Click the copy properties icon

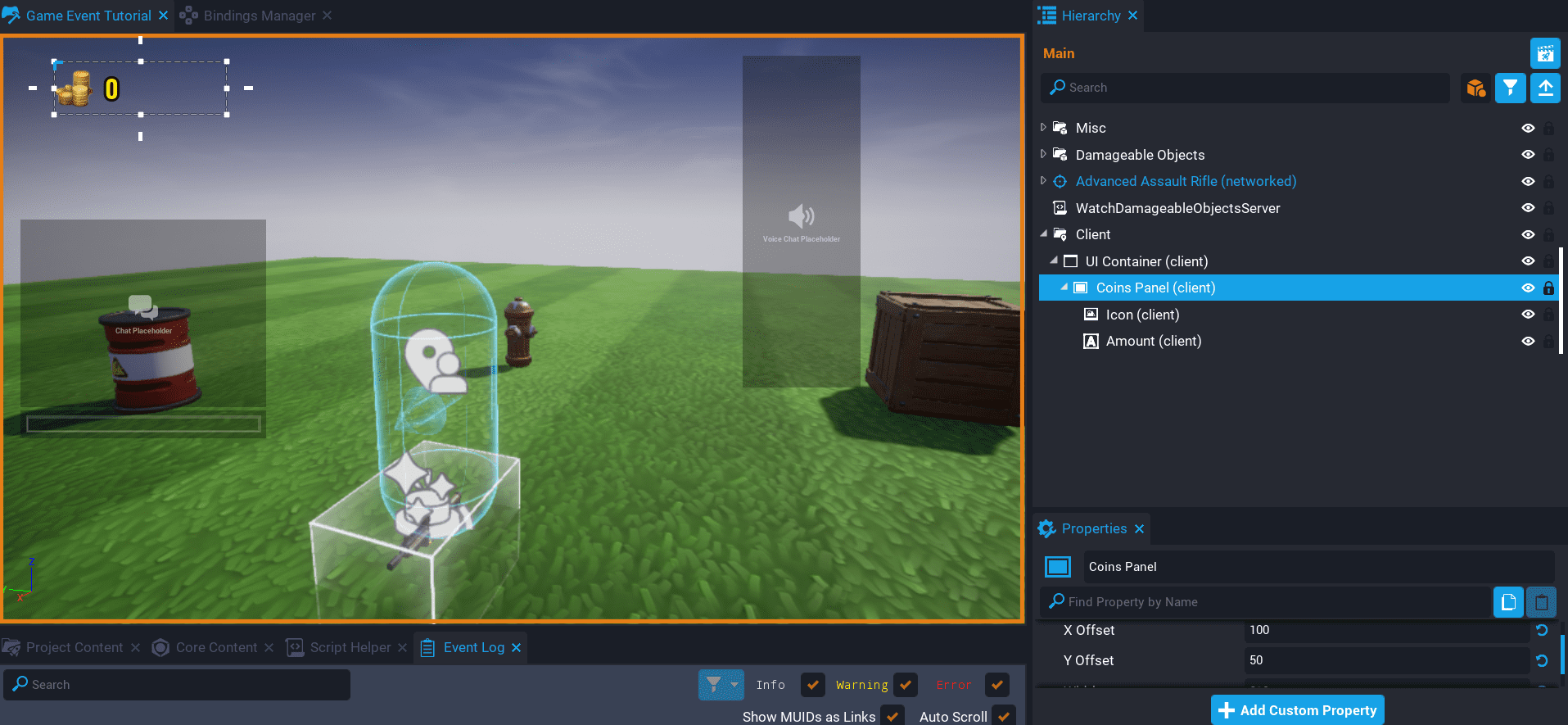(x=1508, y=602)
